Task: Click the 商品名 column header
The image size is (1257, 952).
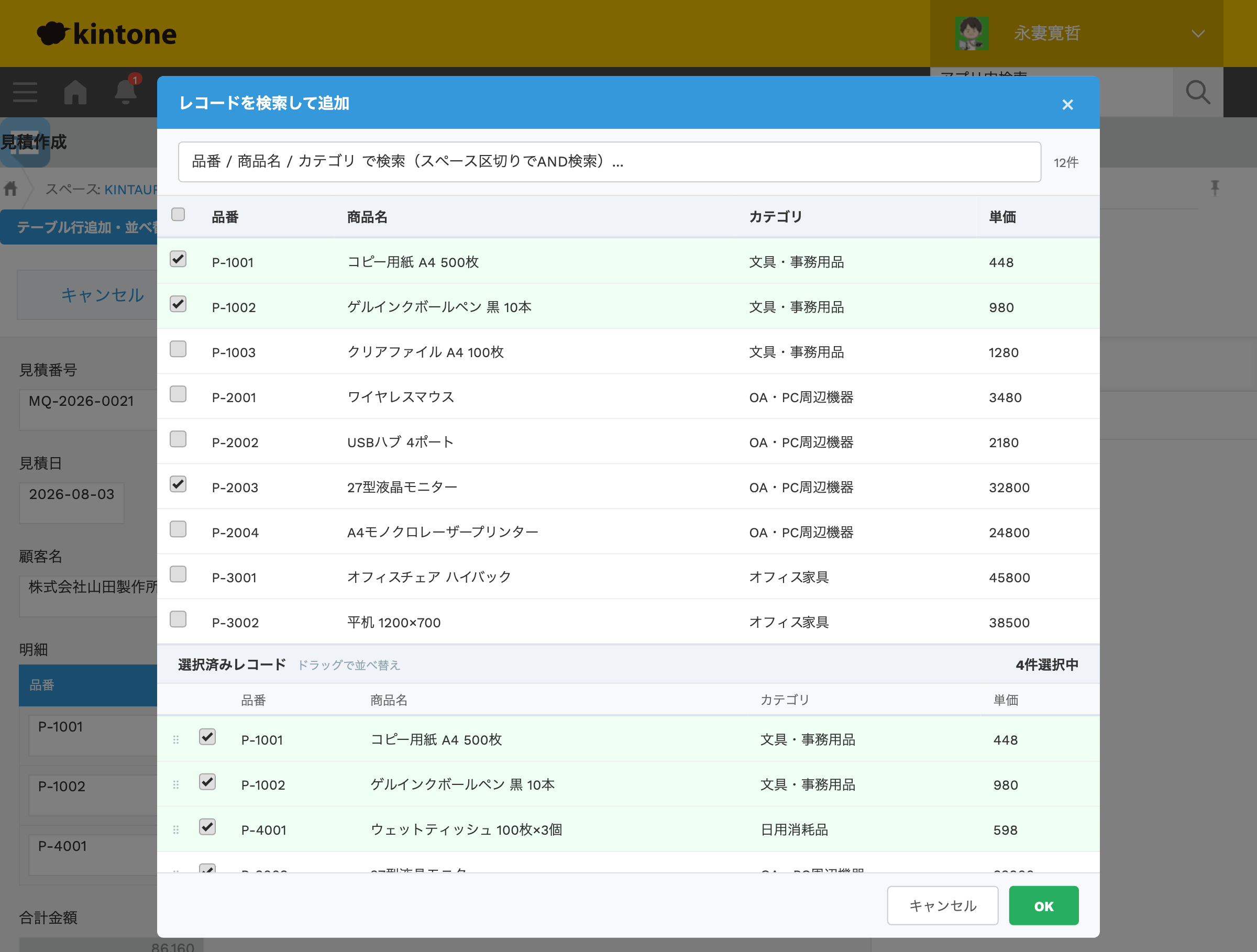Action: point(367,217)
